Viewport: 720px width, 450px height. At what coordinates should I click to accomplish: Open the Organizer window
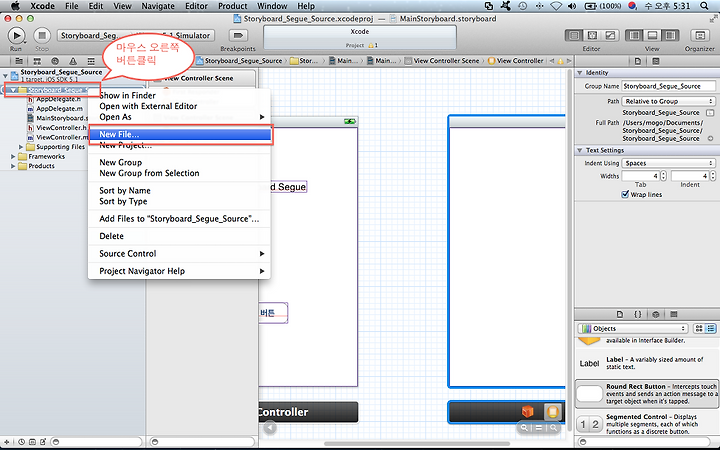coord(700,35)
